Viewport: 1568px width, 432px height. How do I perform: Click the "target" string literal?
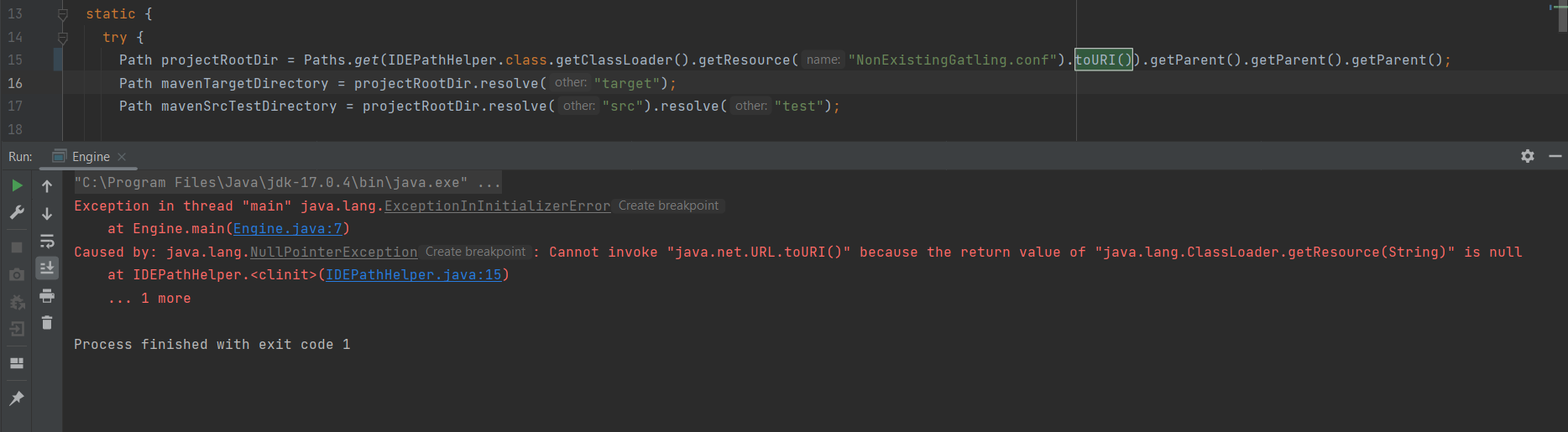(x=627, y=84)
